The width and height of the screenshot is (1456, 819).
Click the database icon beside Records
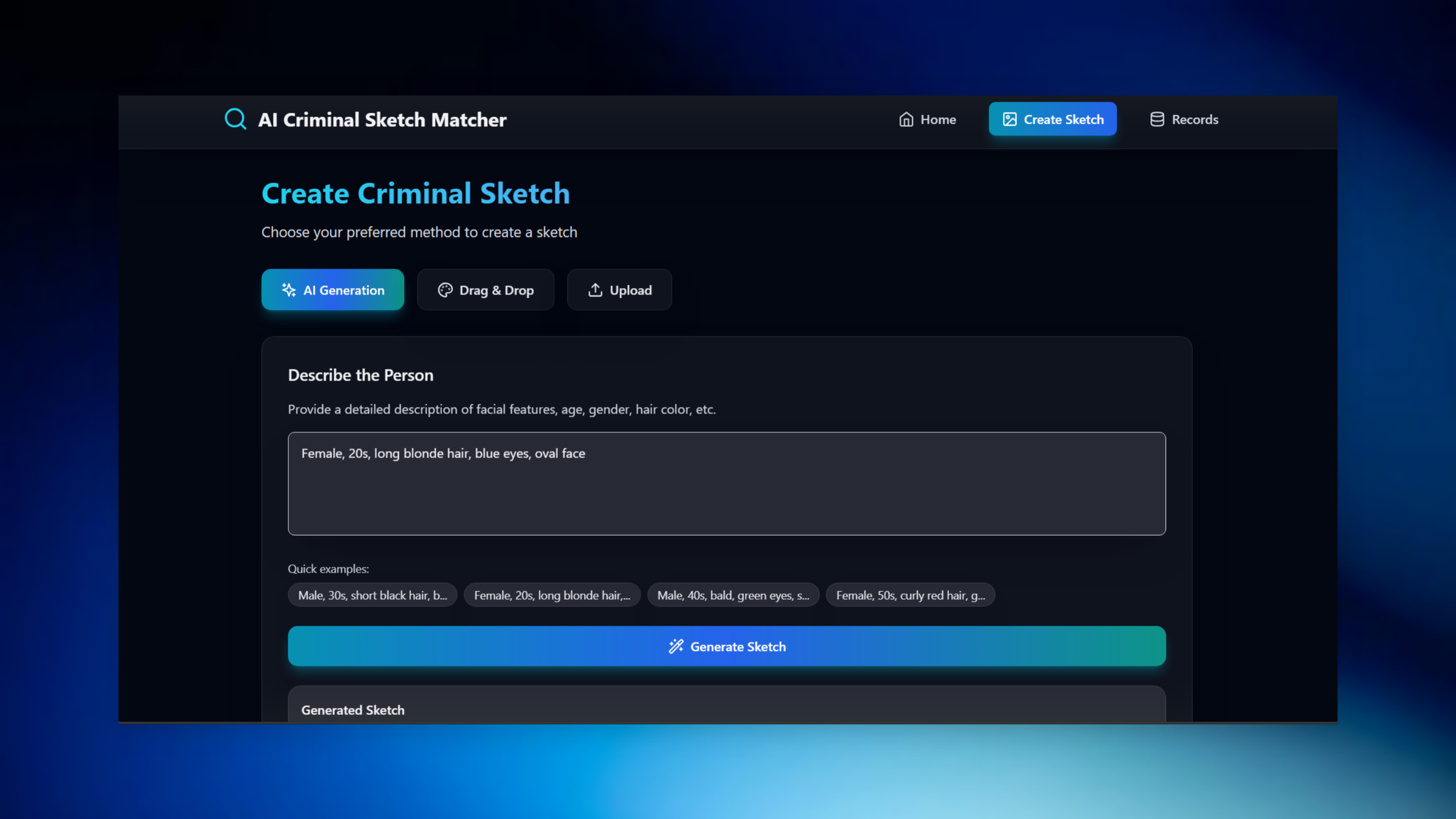pyautogui.click(x=1157, y=119)
